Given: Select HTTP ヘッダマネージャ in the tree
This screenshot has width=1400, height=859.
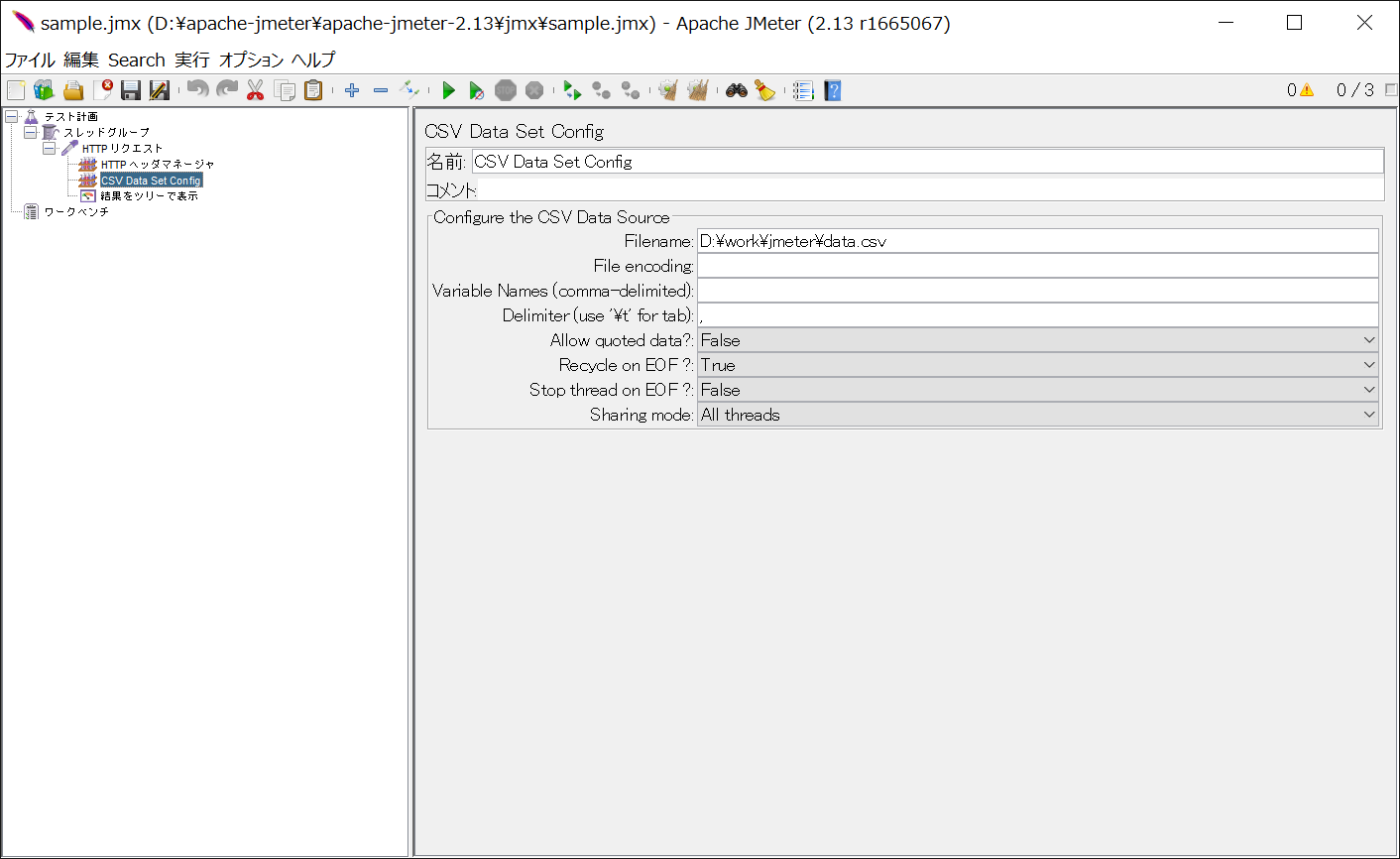Looking at the screenshot, I should pos(157,165).
